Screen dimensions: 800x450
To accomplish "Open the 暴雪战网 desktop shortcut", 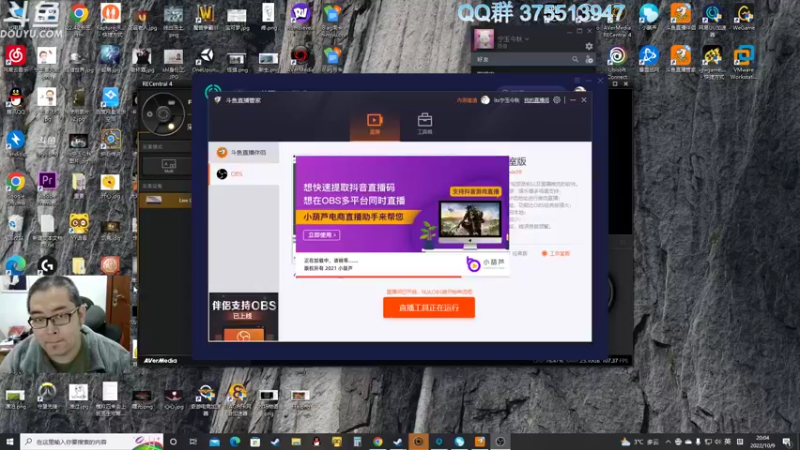I will click(648, 59).
